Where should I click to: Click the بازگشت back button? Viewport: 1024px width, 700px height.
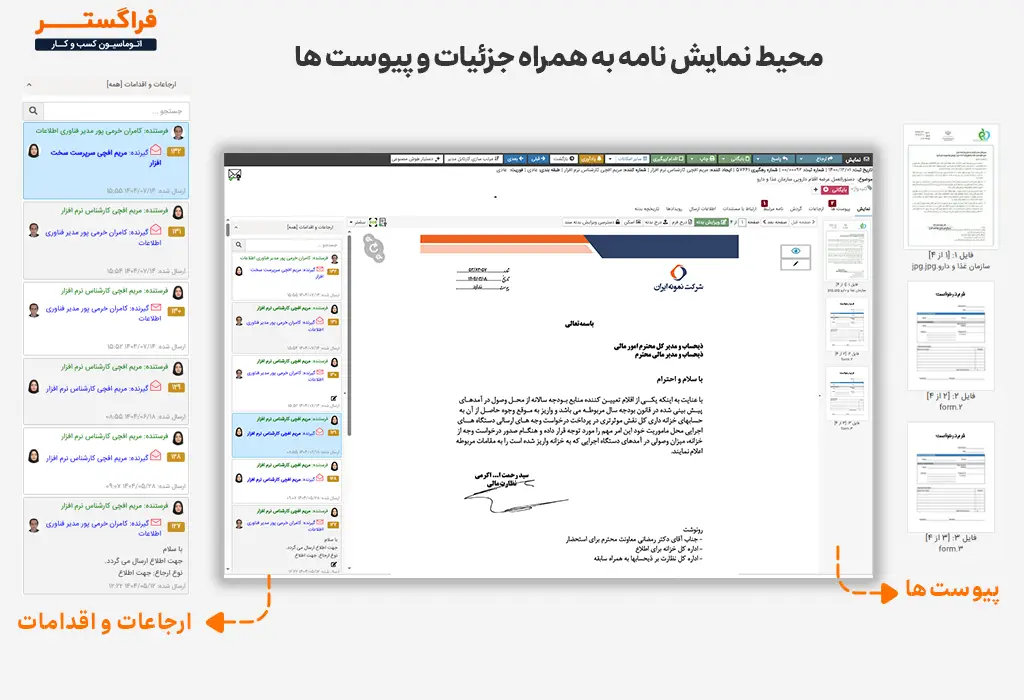pos(564,159)
